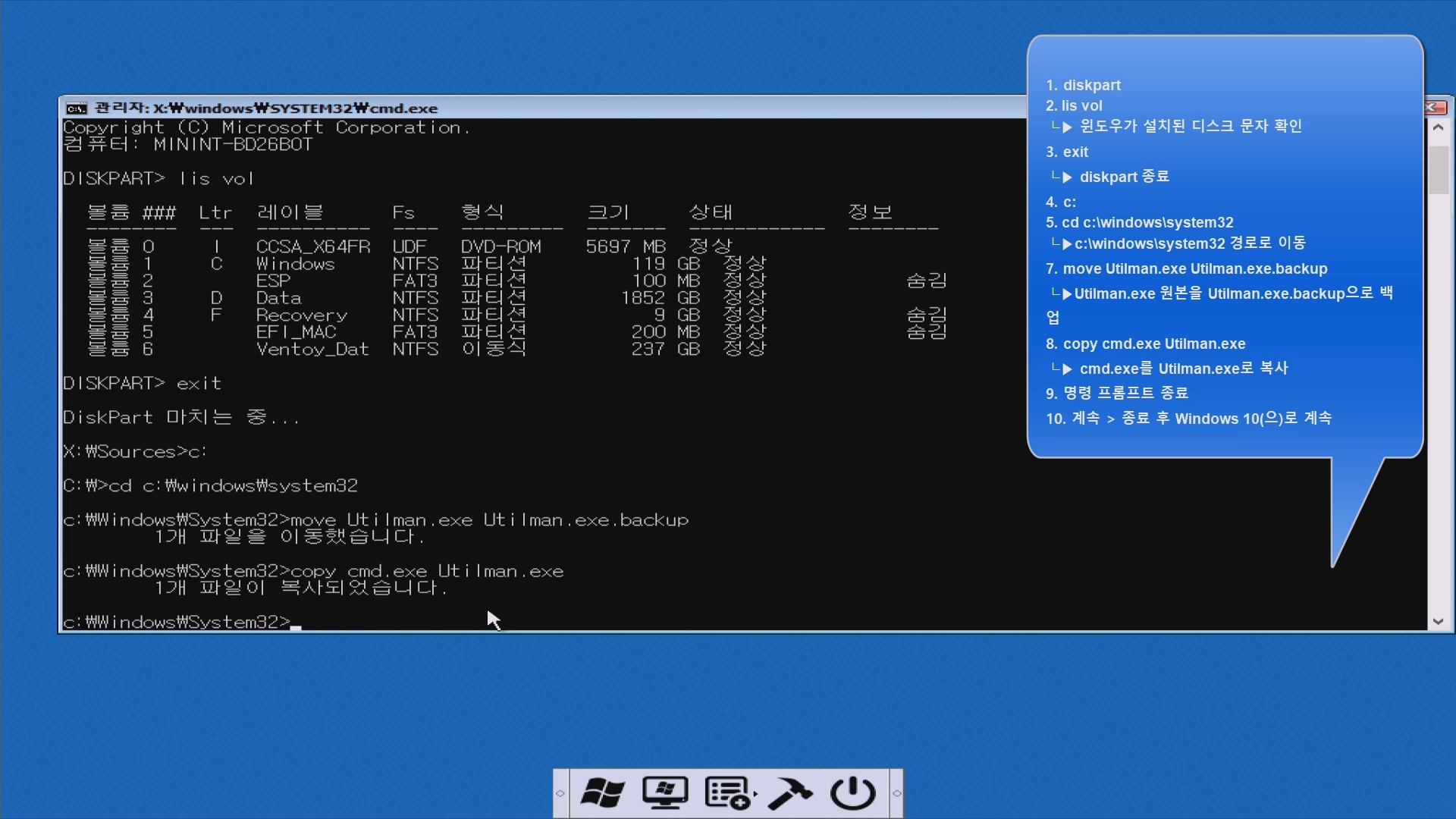The height and width of the screenshot is (819, 1456).
Task: Click the list with plus icon
Action: (x=726, y=793)
